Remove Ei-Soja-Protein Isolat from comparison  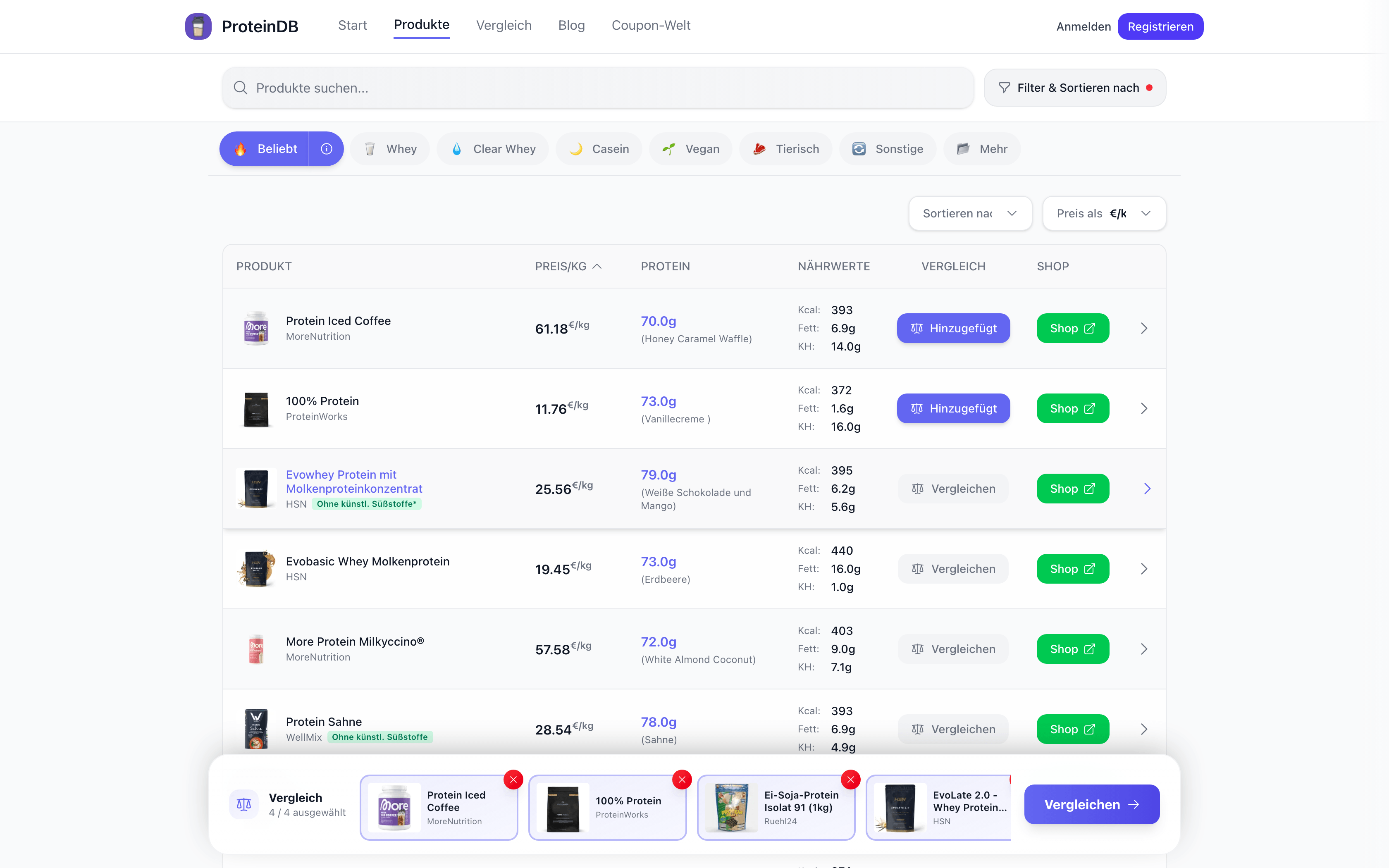point(851,780)
